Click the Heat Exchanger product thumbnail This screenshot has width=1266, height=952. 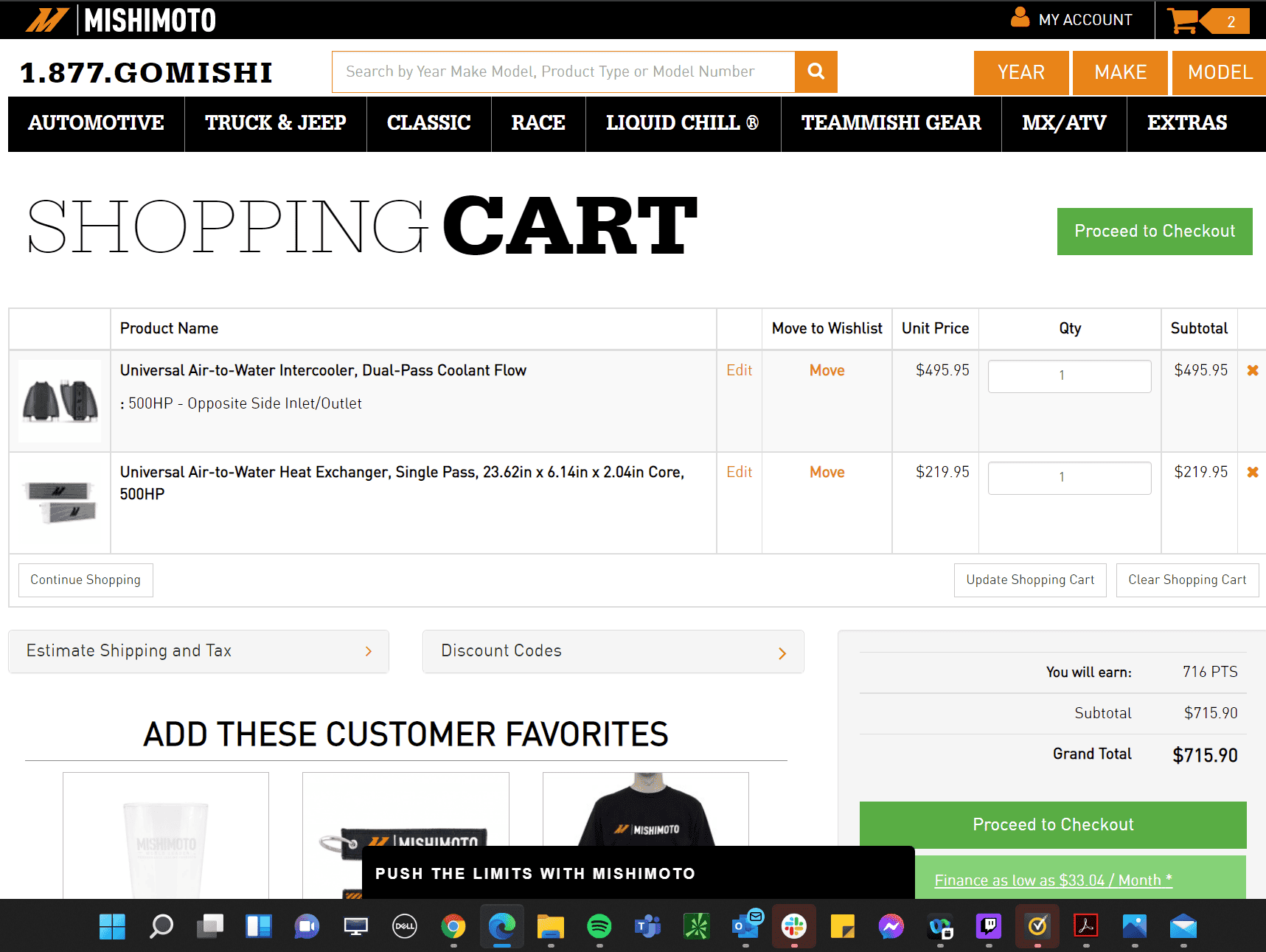coord(60,502)
